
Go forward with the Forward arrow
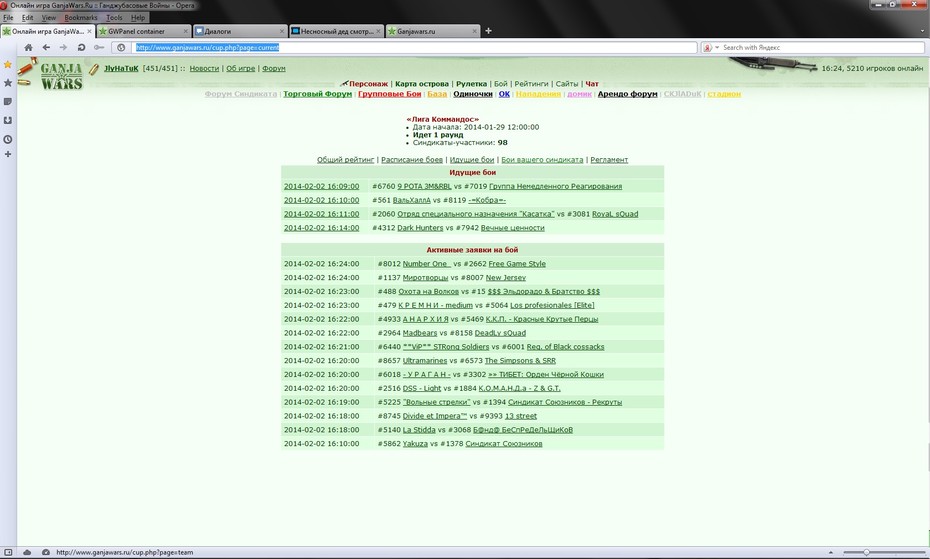[x=63, y=47]
